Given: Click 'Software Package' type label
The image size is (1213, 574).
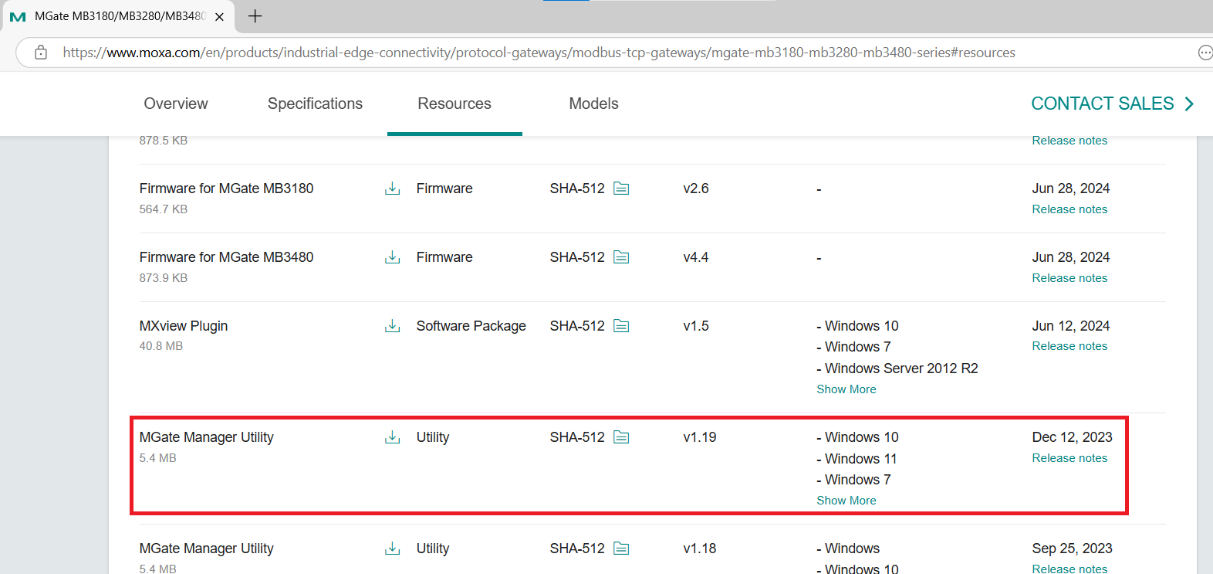Looking at the screenshot, I should [471, 326].
